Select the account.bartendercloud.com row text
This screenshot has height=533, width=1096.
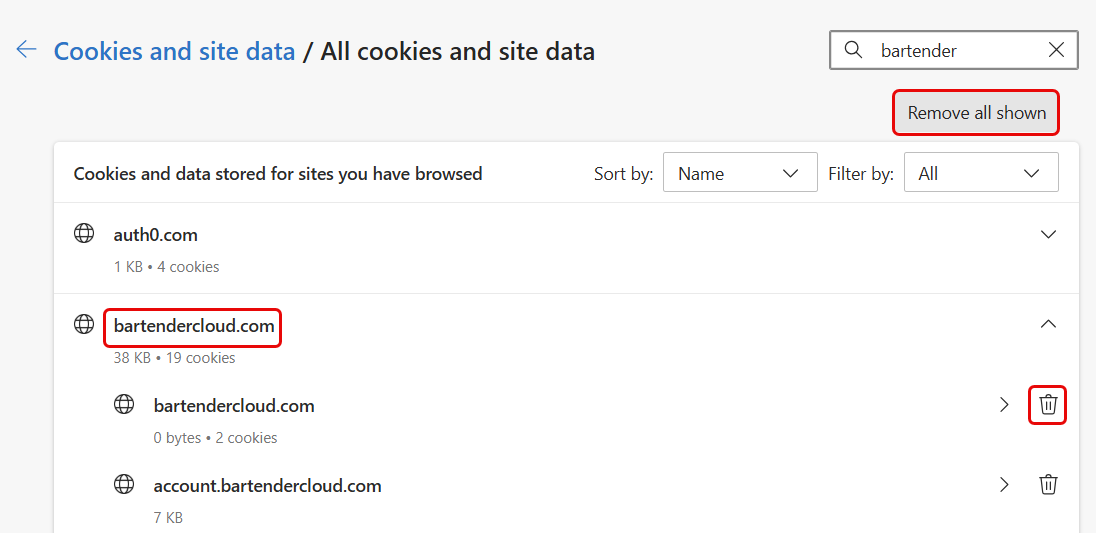click(x=268, y=485)
